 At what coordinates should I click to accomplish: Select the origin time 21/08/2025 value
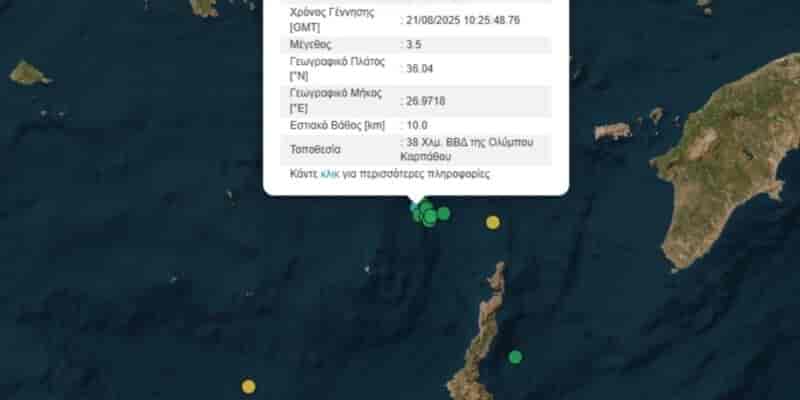463,20
